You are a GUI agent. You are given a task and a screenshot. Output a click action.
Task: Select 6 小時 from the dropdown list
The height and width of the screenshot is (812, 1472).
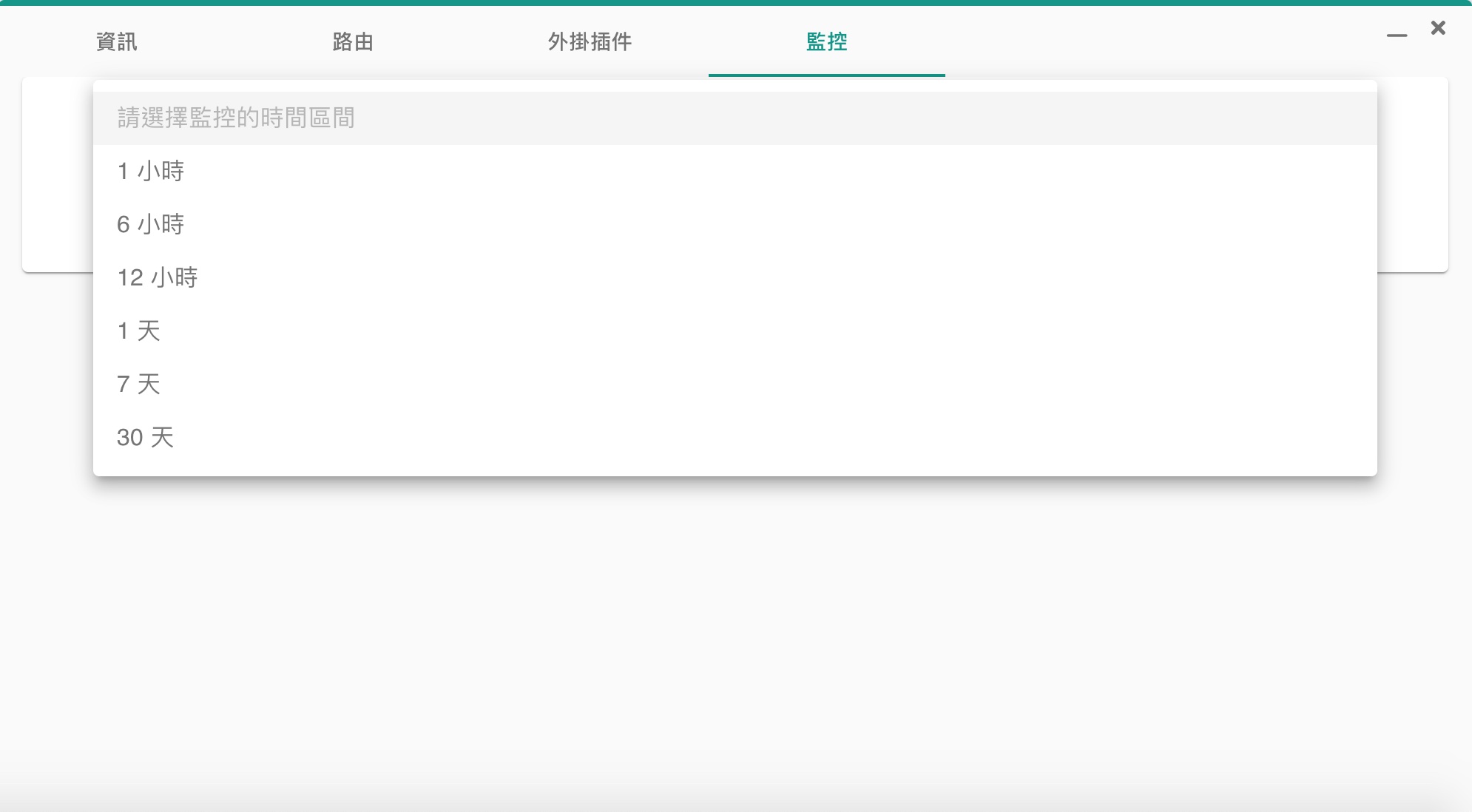pyautogui.click(x=735, y=225)
